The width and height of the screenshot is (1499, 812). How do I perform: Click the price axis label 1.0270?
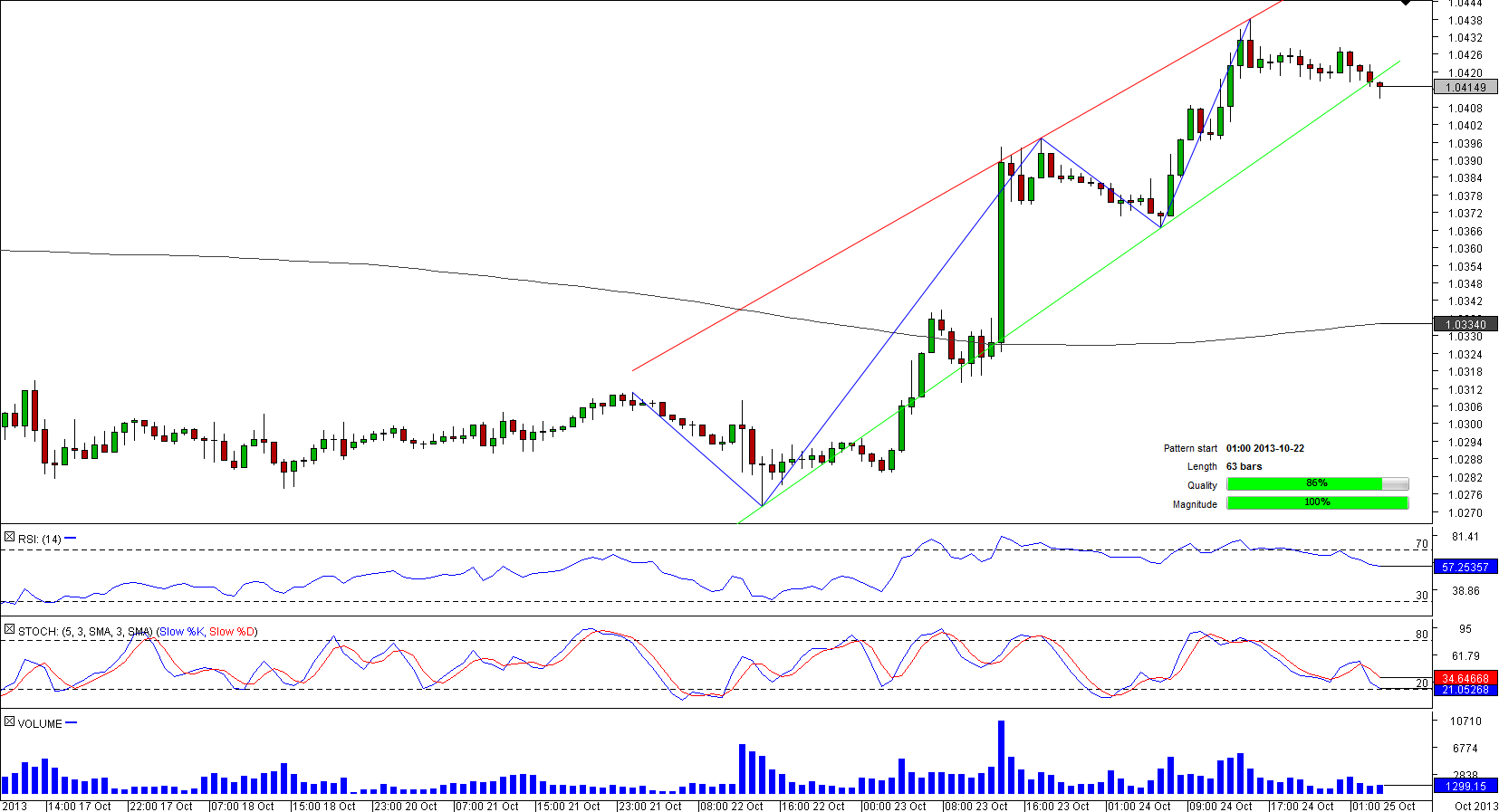(1465, 513)
